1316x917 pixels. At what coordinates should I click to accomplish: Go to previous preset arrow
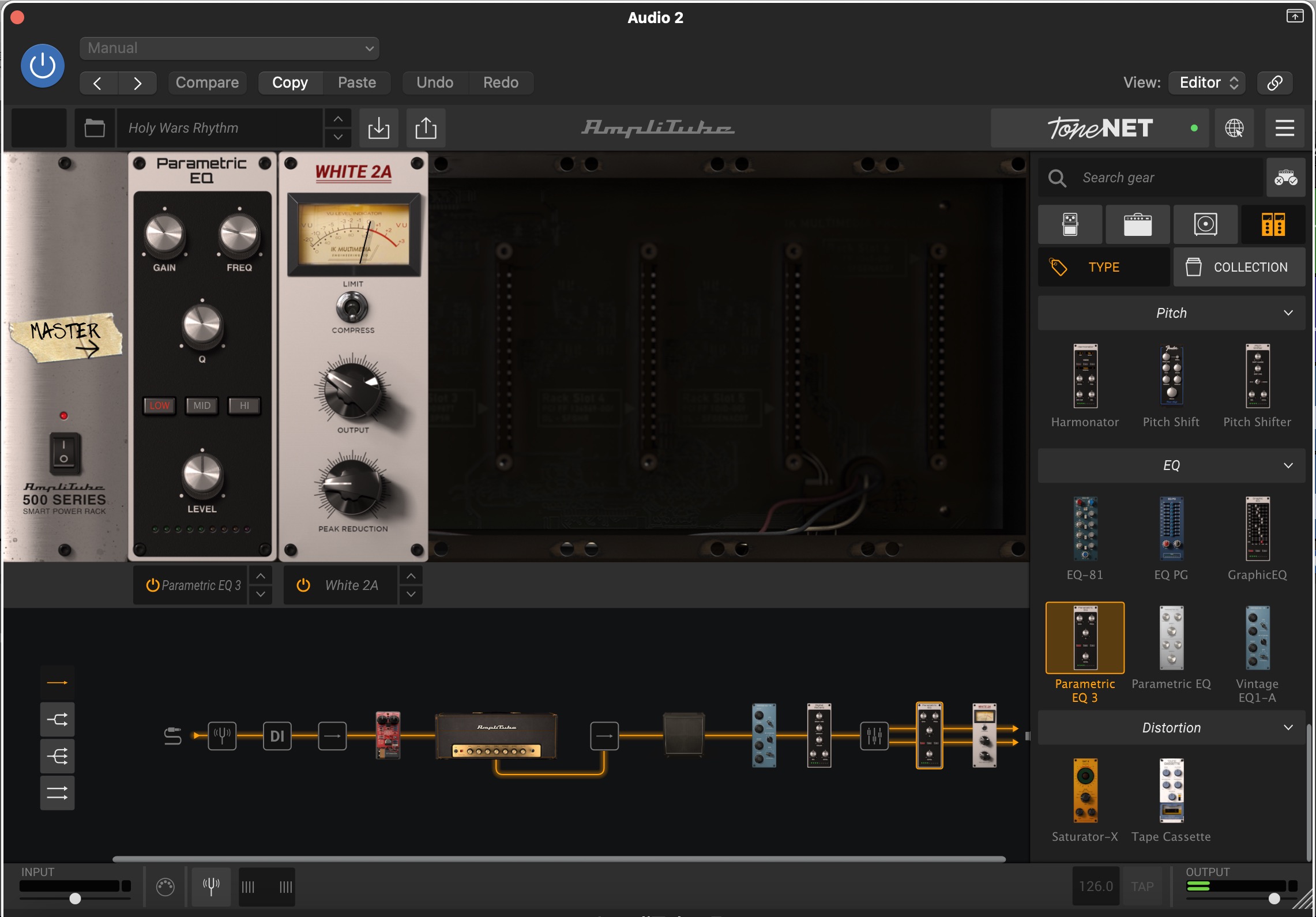(98, 83)
